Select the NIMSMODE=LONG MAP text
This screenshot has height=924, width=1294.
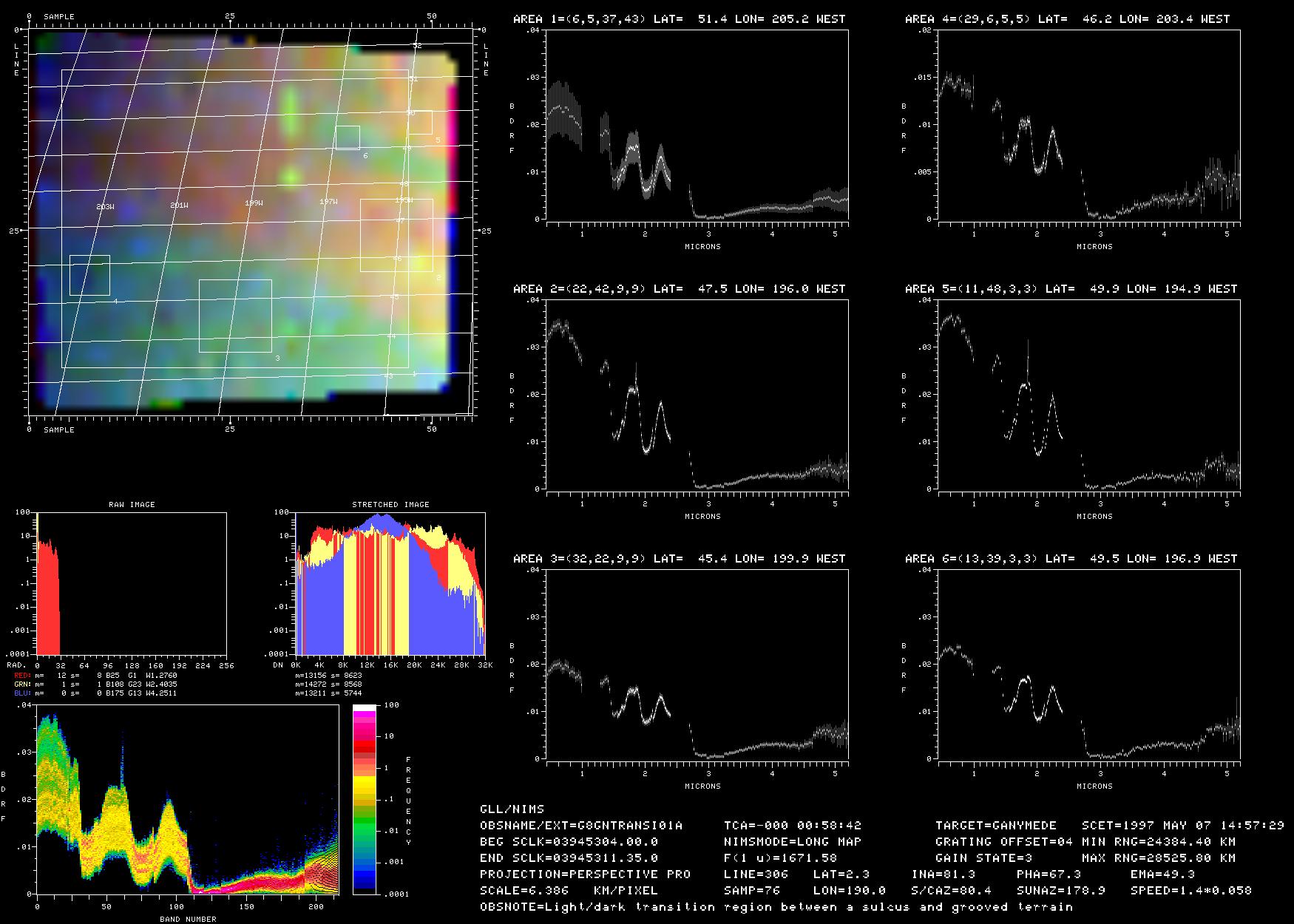792,841
